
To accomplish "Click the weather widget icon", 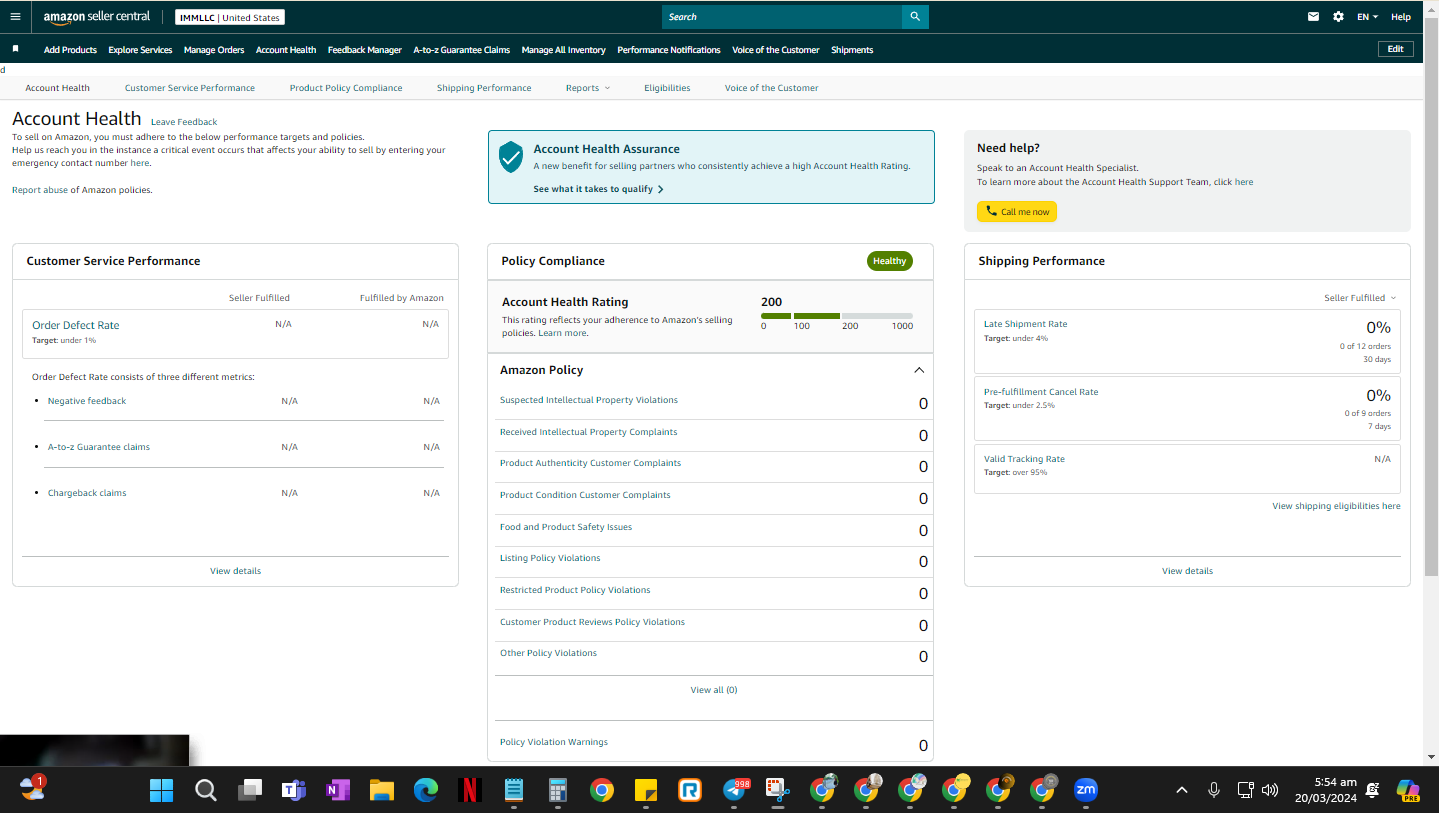I will (33, 788).
